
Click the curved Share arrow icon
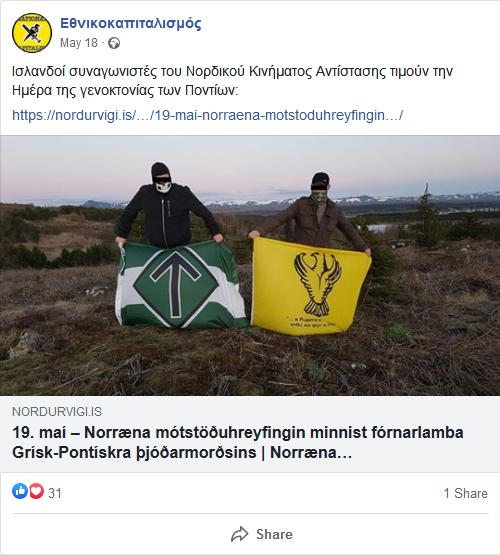tap(240, 534)
